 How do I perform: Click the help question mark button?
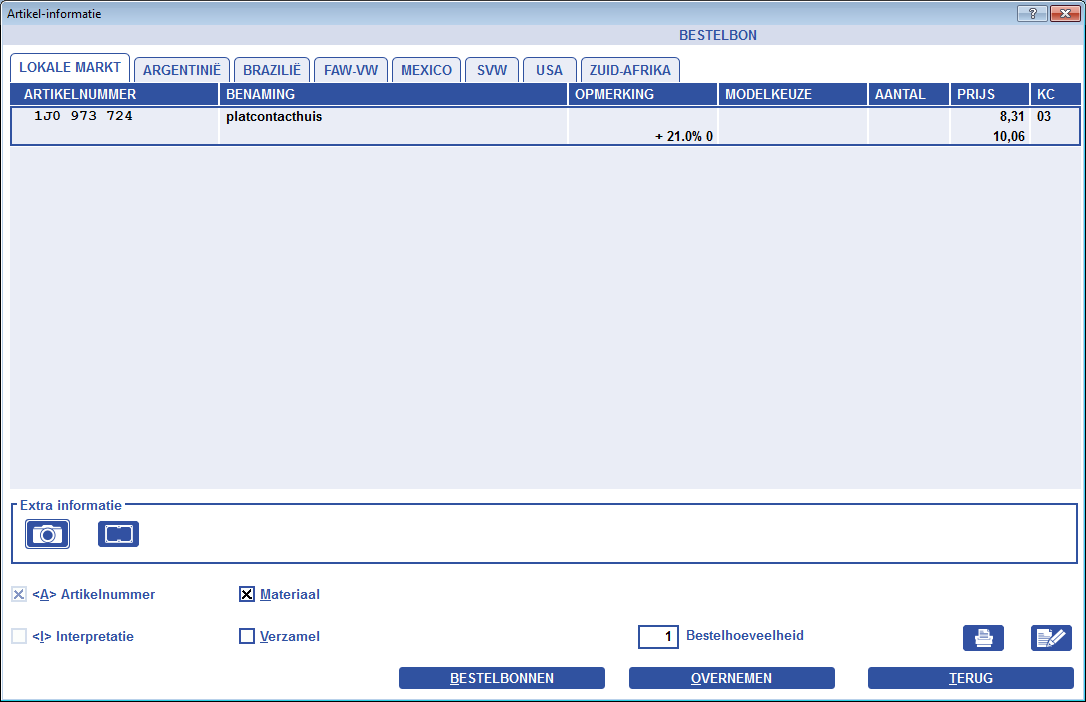coord(1032,13)
